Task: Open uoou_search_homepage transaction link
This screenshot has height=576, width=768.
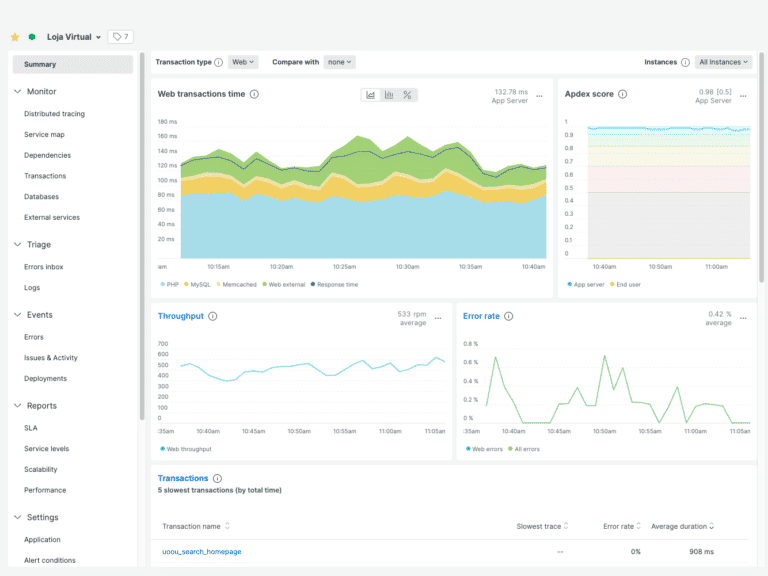Action: tap(202, 552)
